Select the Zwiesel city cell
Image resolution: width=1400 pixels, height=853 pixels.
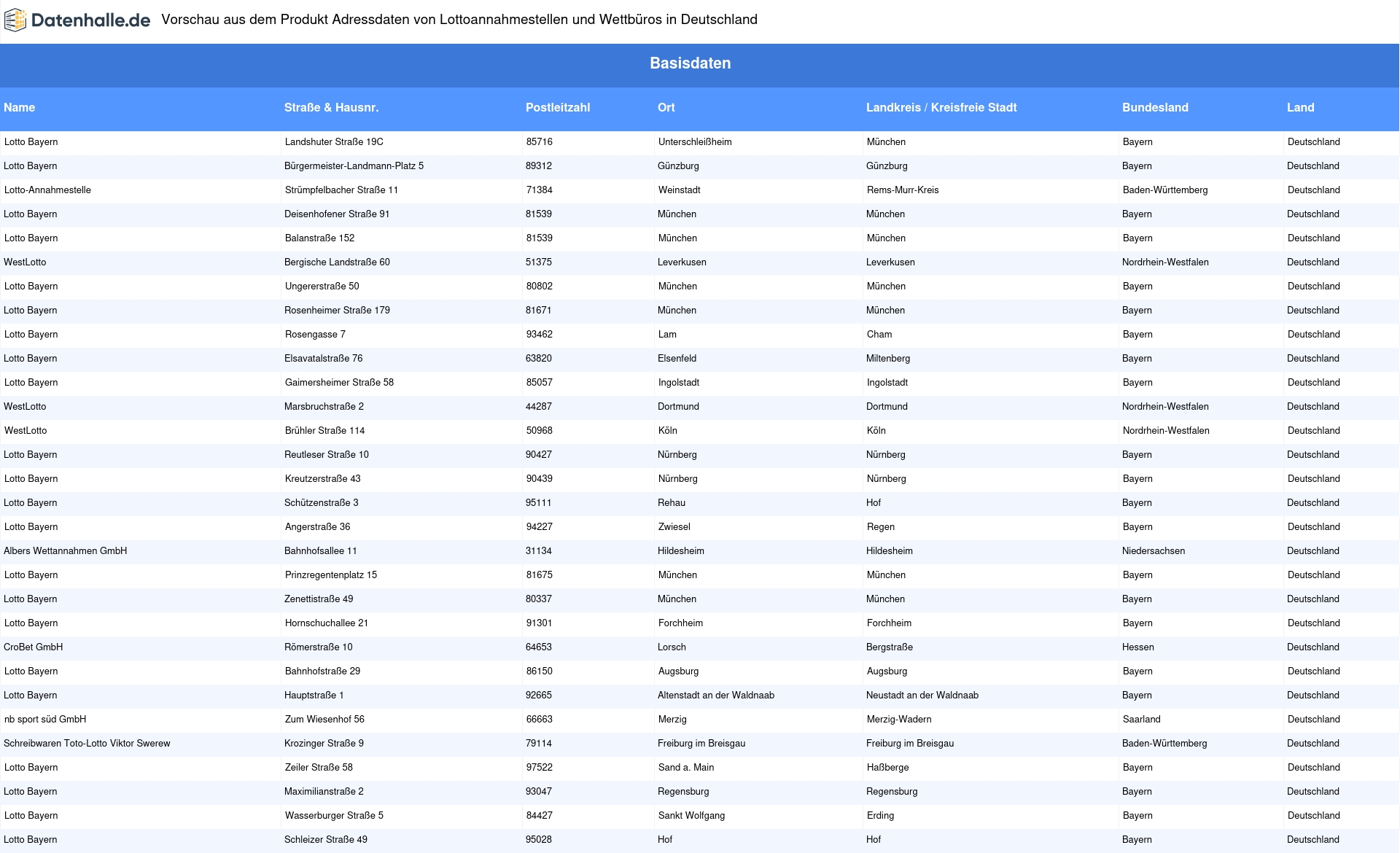coord(674,527)
